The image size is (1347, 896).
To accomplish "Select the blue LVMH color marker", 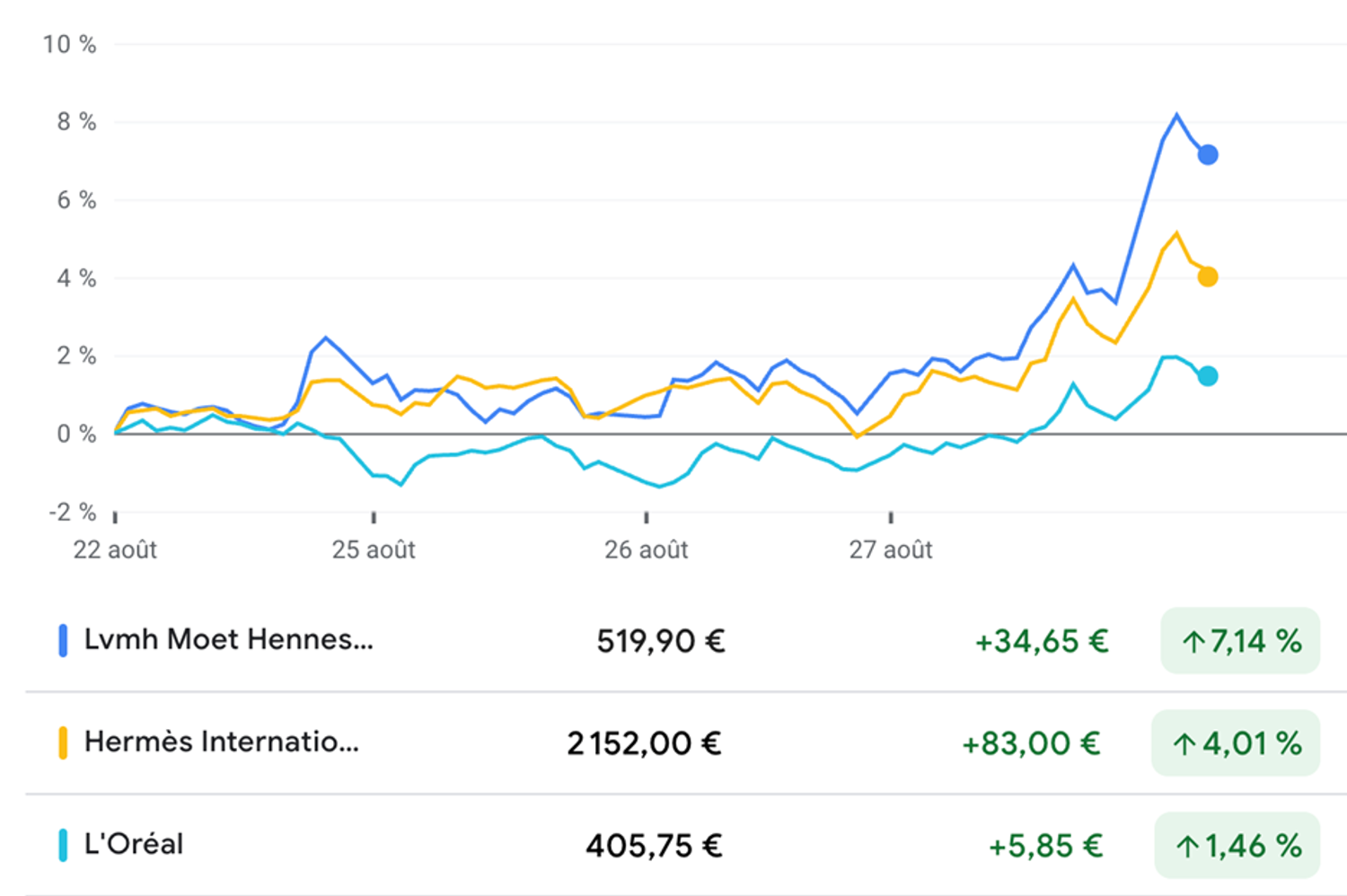I will pos(63,641).
